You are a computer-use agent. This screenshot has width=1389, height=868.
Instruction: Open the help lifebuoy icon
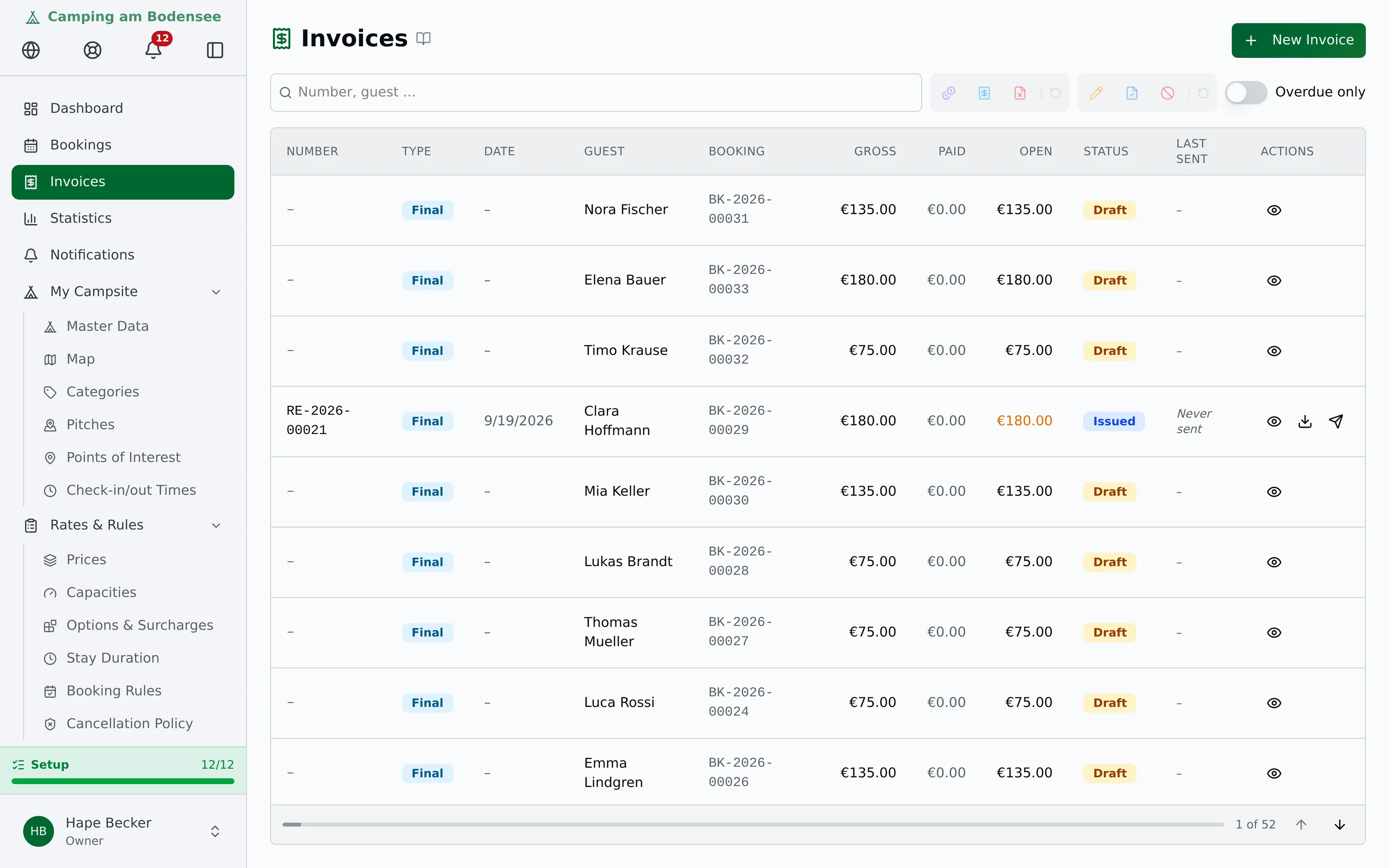pyautogui.click(x=93, y=50)
